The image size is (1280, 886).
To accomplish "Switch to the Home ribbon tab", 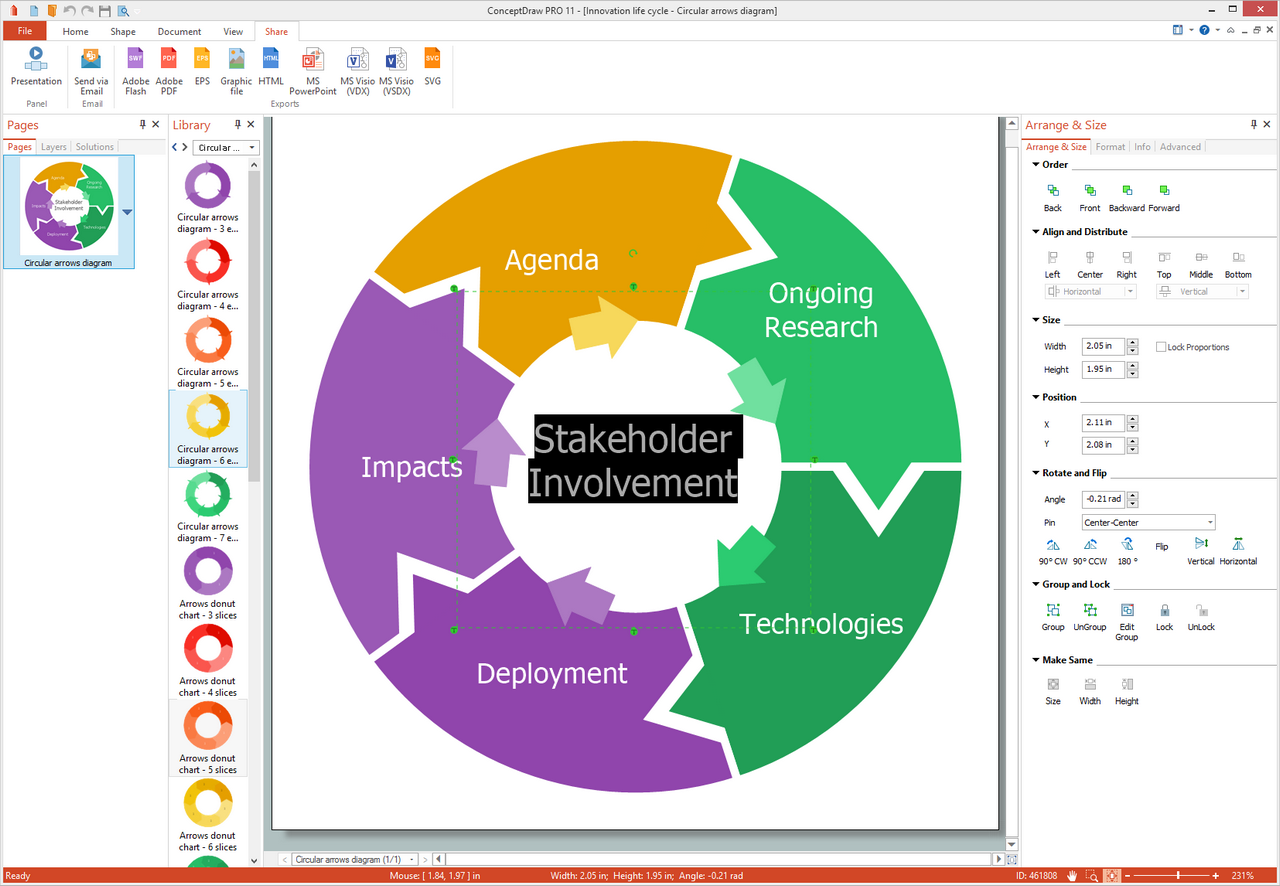I will pyautogui.click(x=75, y=31).
